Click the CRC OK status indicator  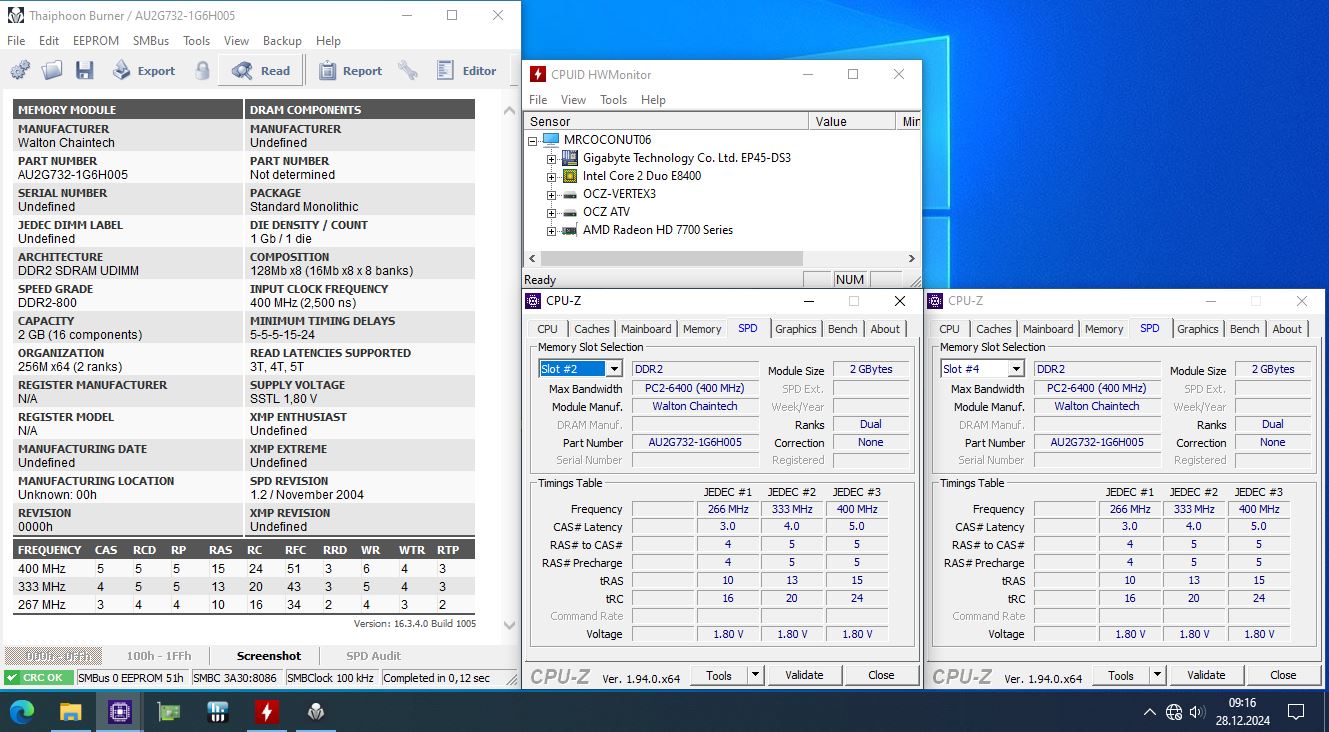39,678
